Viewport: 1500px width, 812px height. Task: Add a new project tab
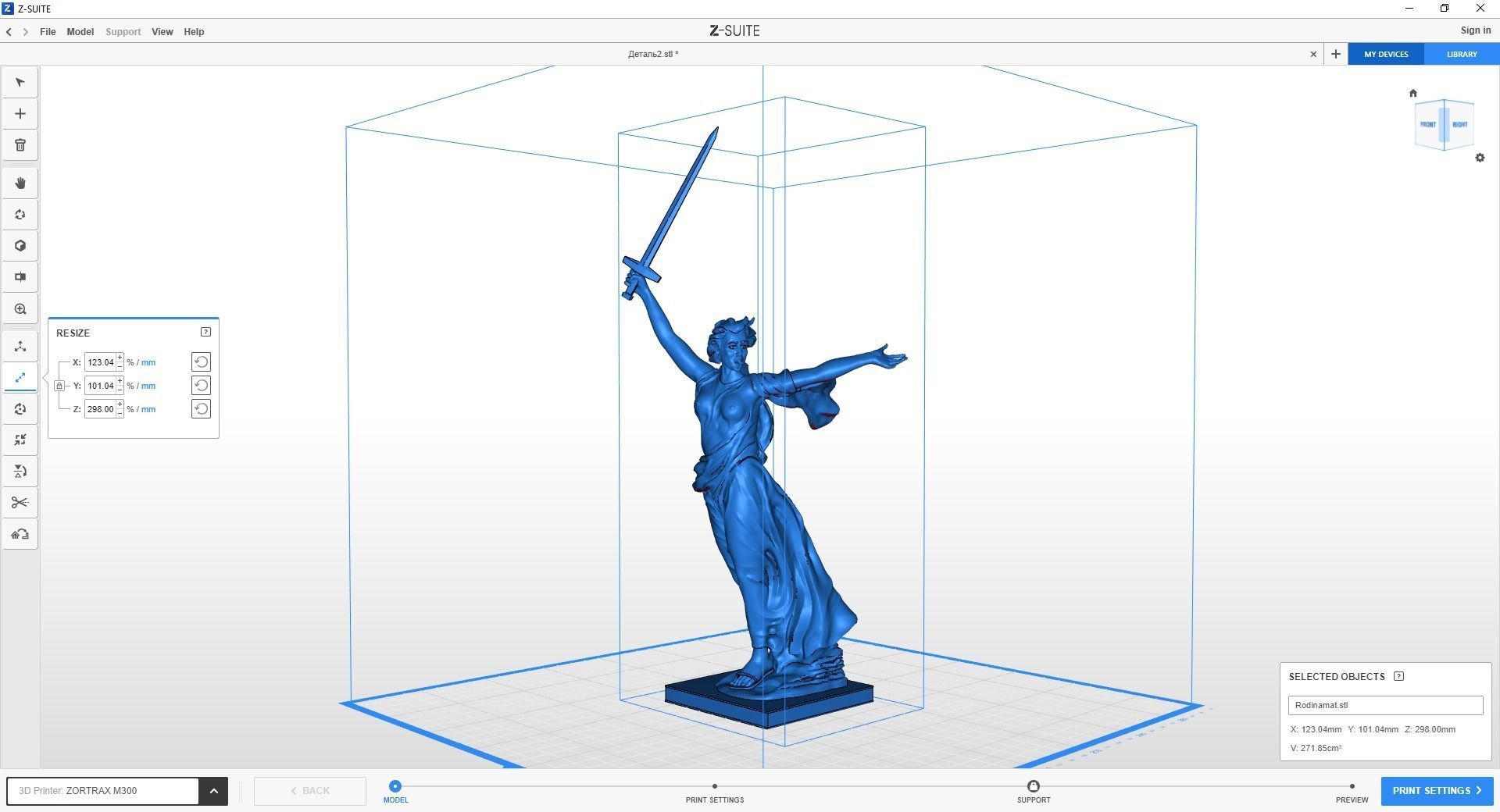[x=1336, y=55]
